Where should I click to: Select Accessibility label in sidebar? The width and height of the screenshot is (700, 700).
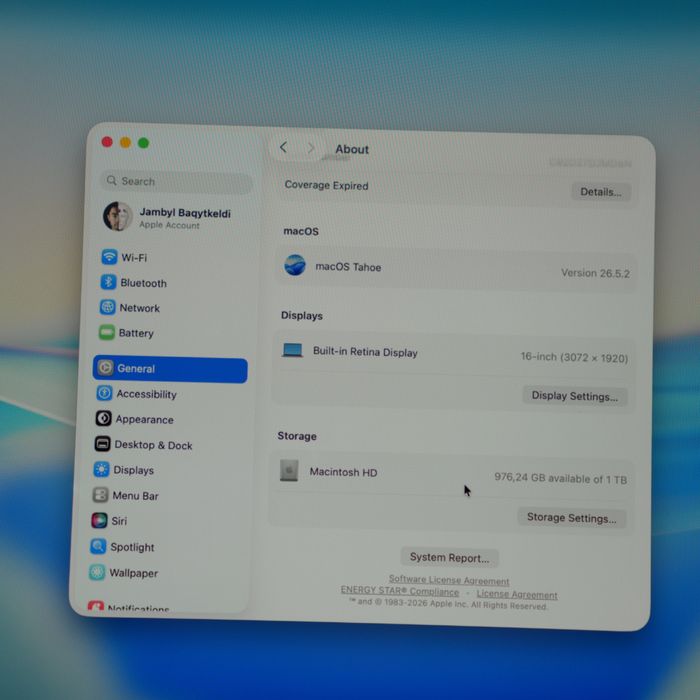coord(146,394)
